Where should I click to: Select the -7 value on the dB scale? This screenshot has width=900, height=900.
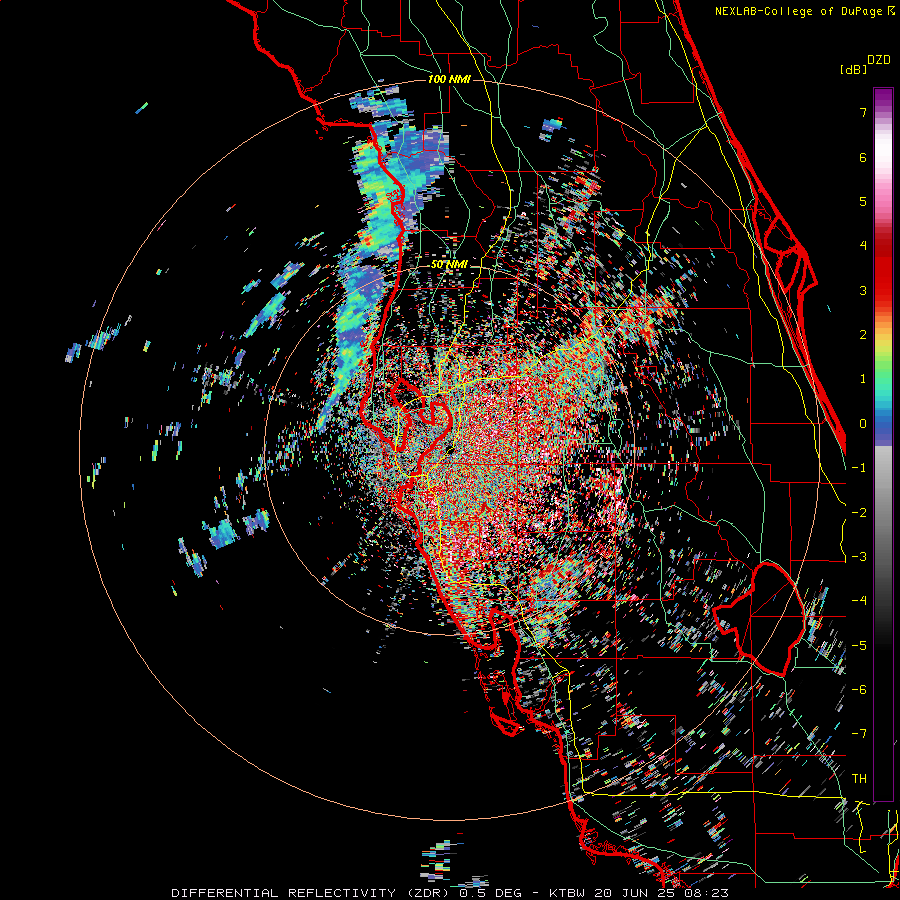859,734
